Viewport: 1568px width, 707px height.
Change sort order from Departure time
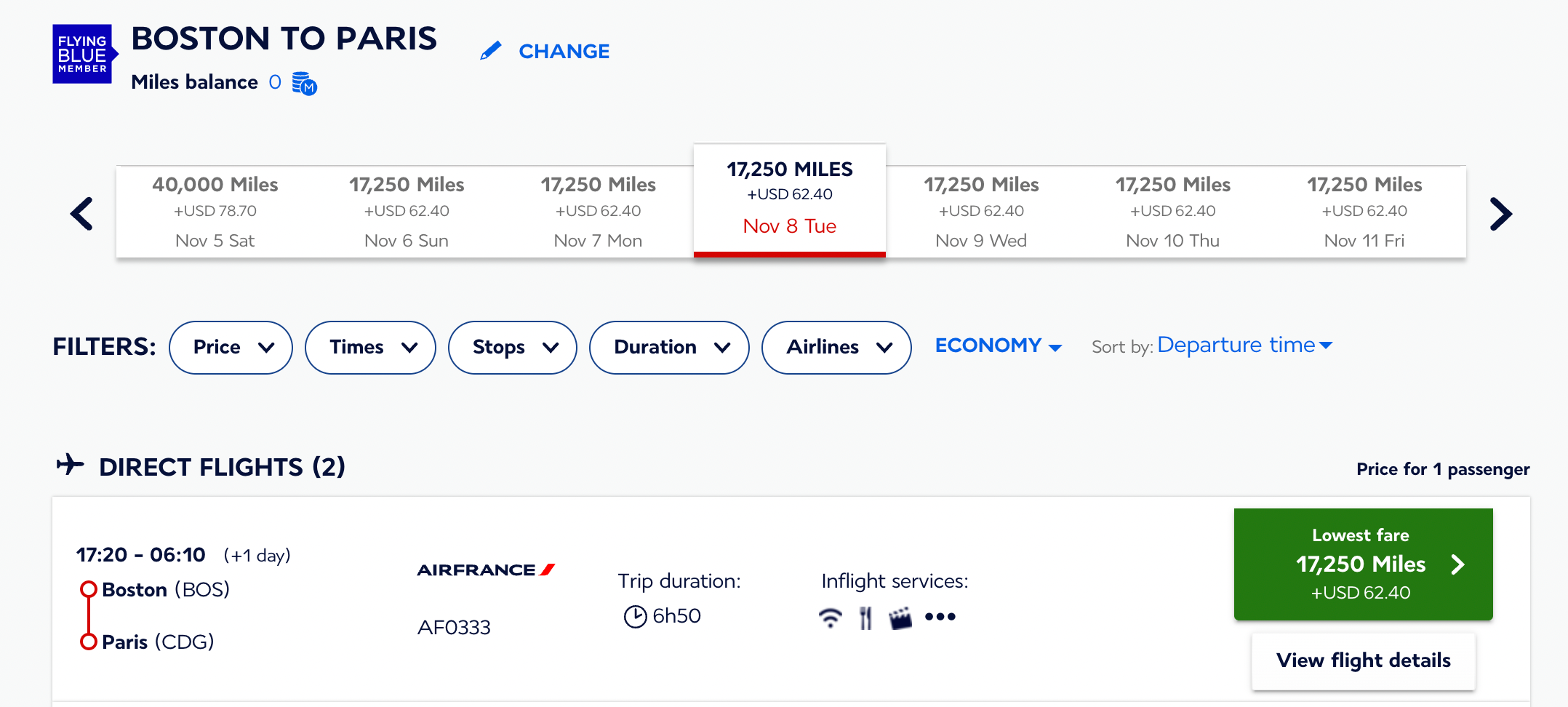tap(1244, 345)
